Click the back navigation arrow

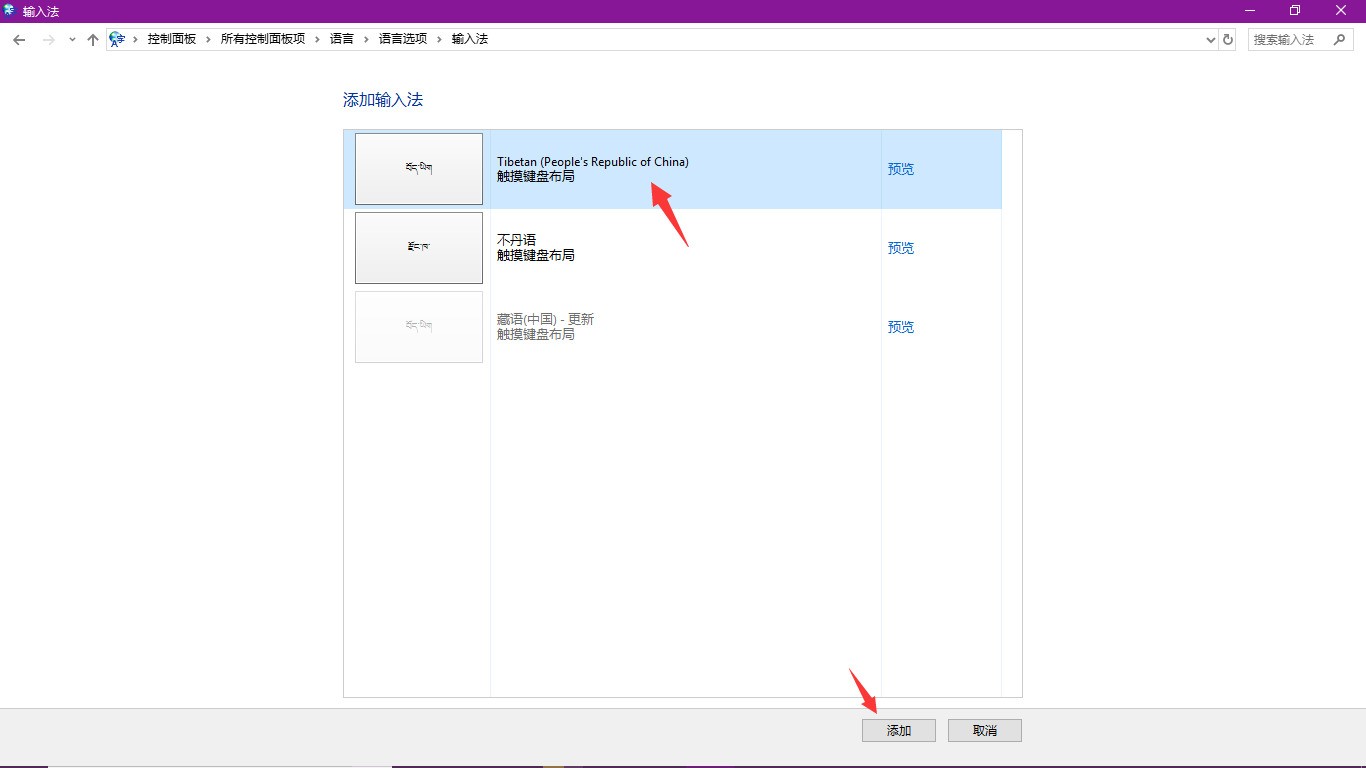click(x=18, y=38)
